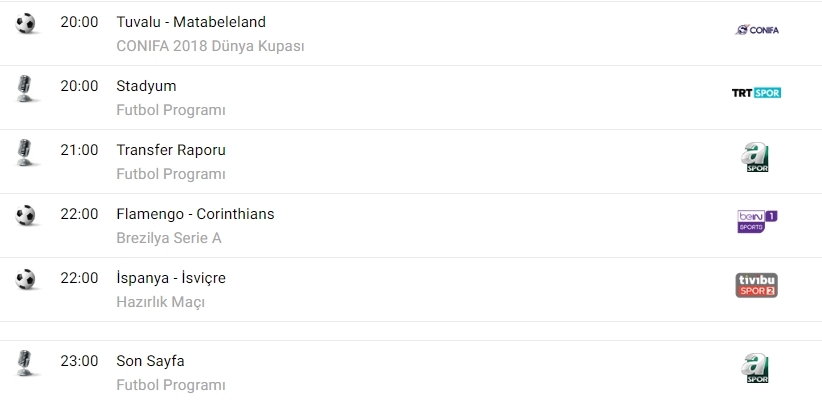The width and height of the screenshot is (822, 401).
Task: Open the Flamengo - Corinthians match
Action: click(x=195, y=214)
